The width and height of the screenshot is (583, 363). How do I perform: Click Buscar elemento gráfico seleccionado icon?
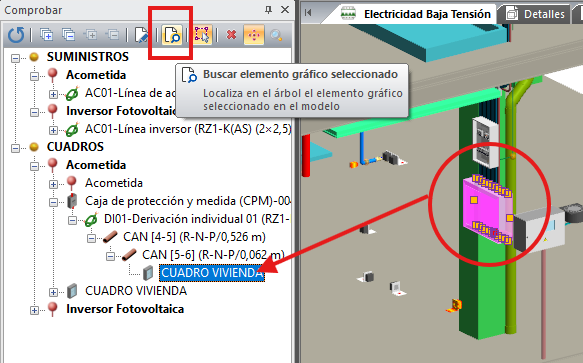172,35
